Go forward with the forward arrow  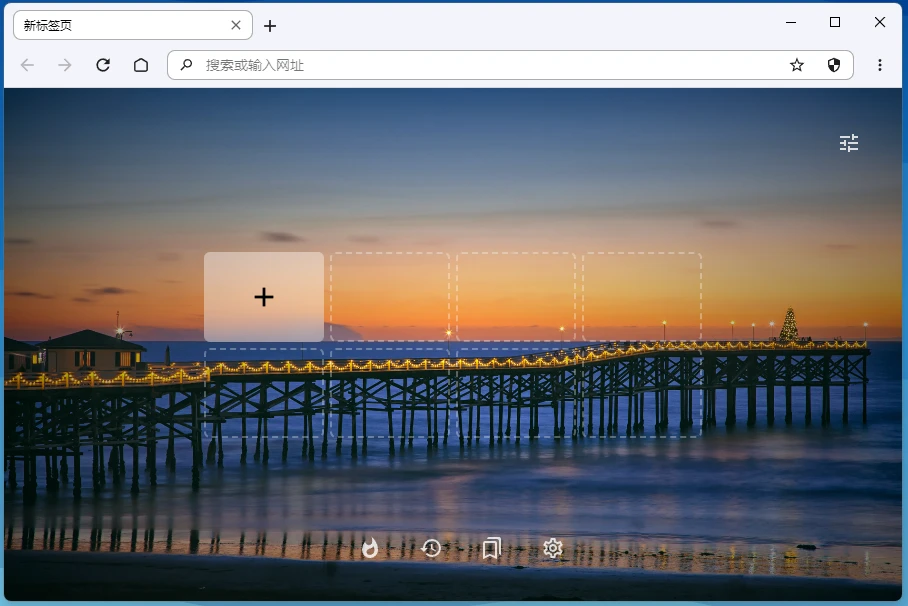click(x=65, y=65)
